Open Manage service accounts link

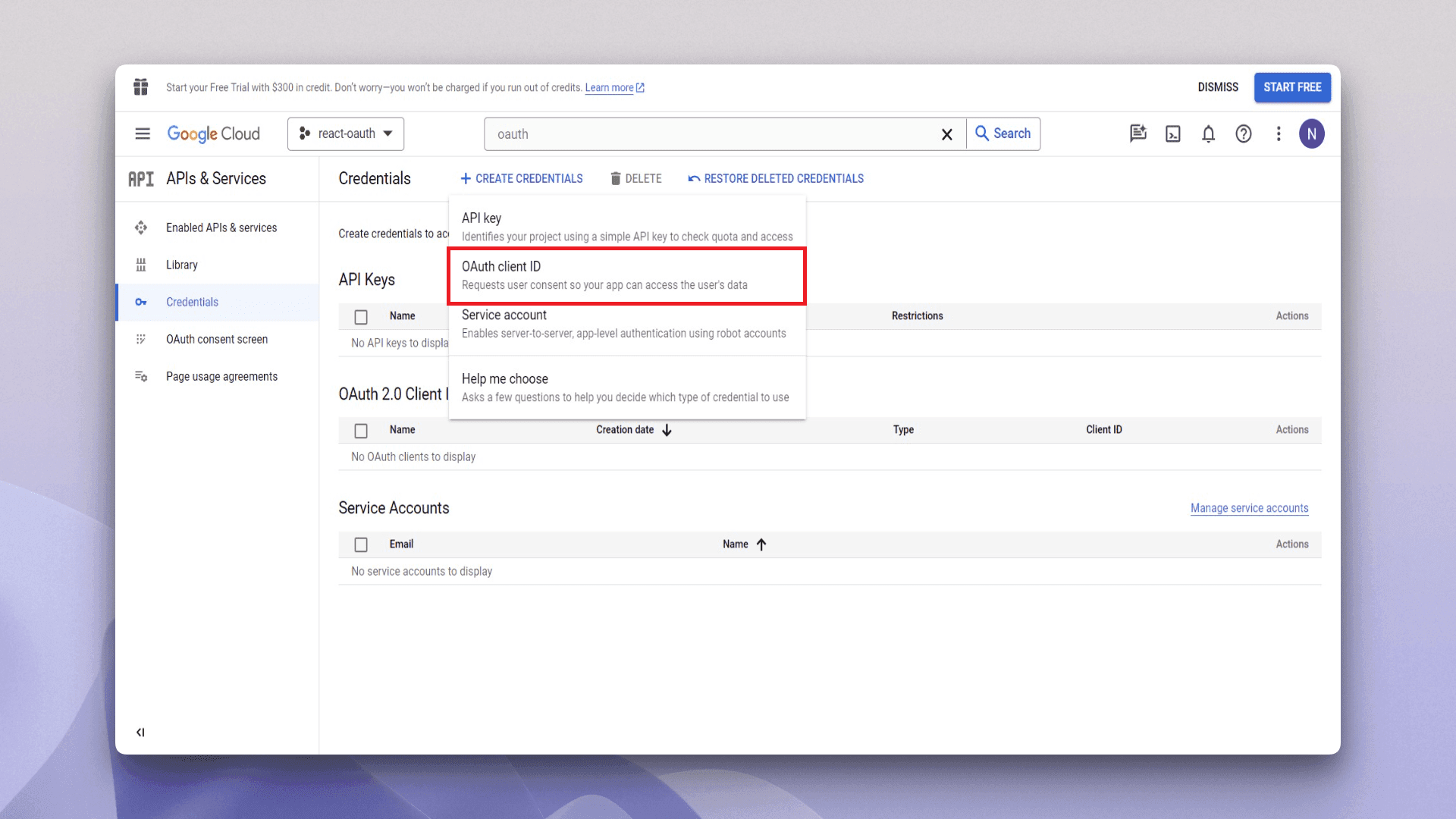point(1249,508)
